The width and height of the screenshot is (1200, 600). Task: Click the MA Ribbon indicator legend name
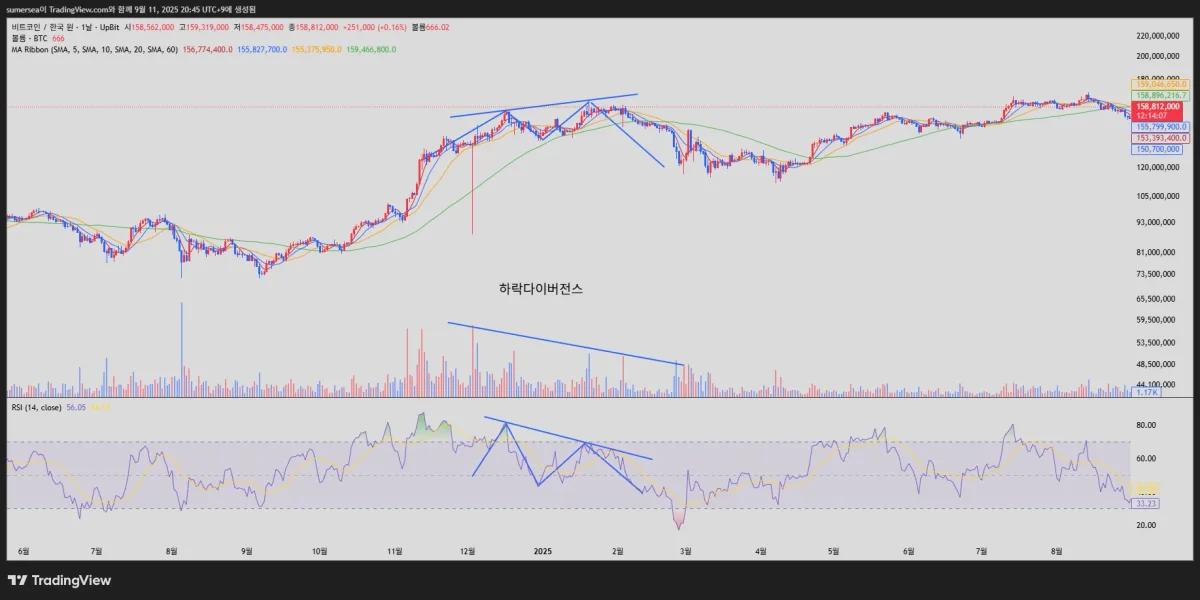click(x=94, y=49)
